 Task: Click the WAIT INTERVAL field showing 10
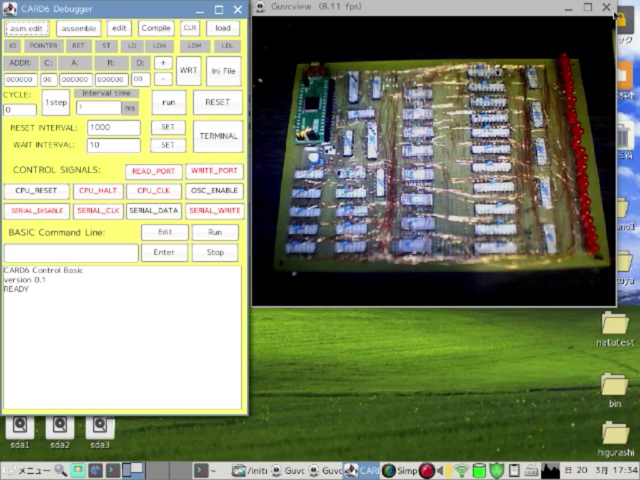[113, 145]
